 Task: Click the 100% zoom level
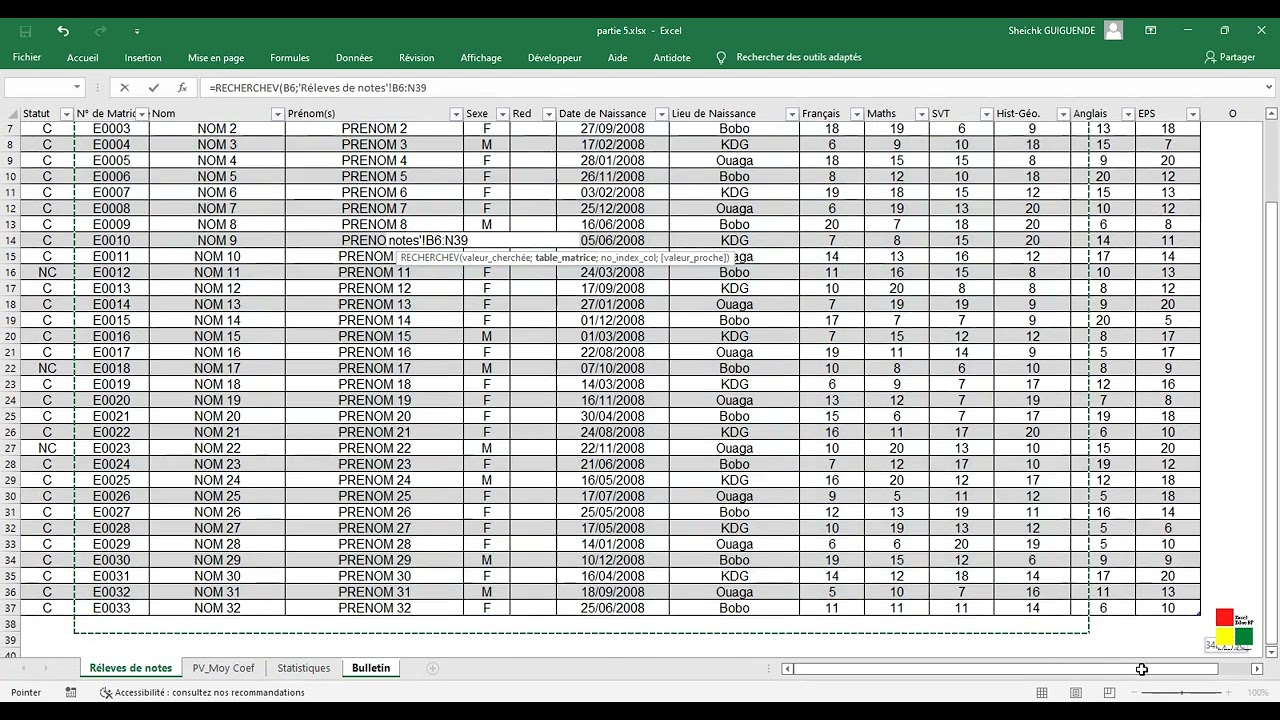(1258, 692)
